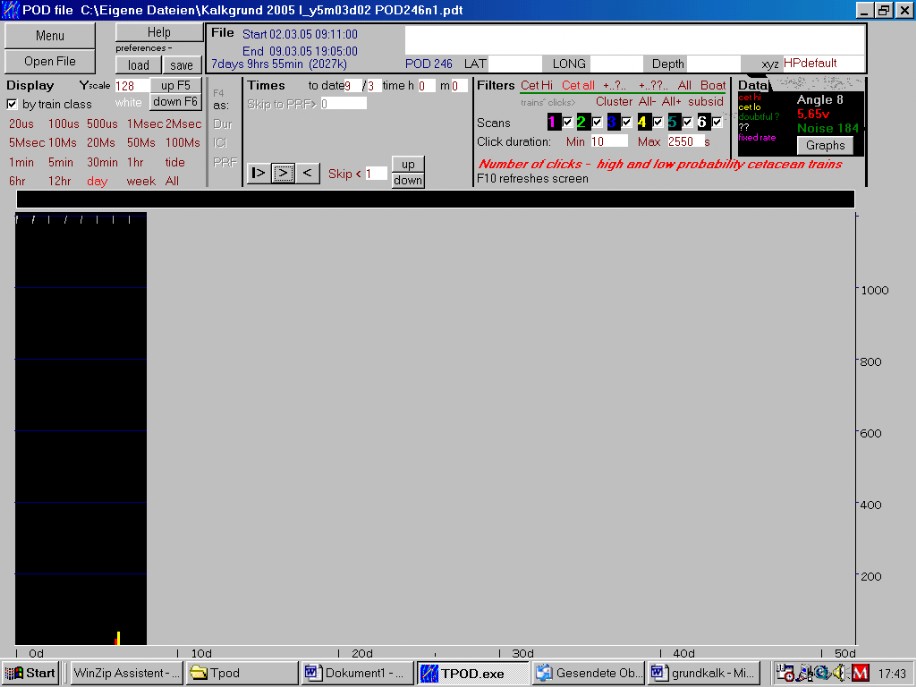Increase Skip value with the up button
The width and height of the screenshot is (916, 687).
point(407,165)
